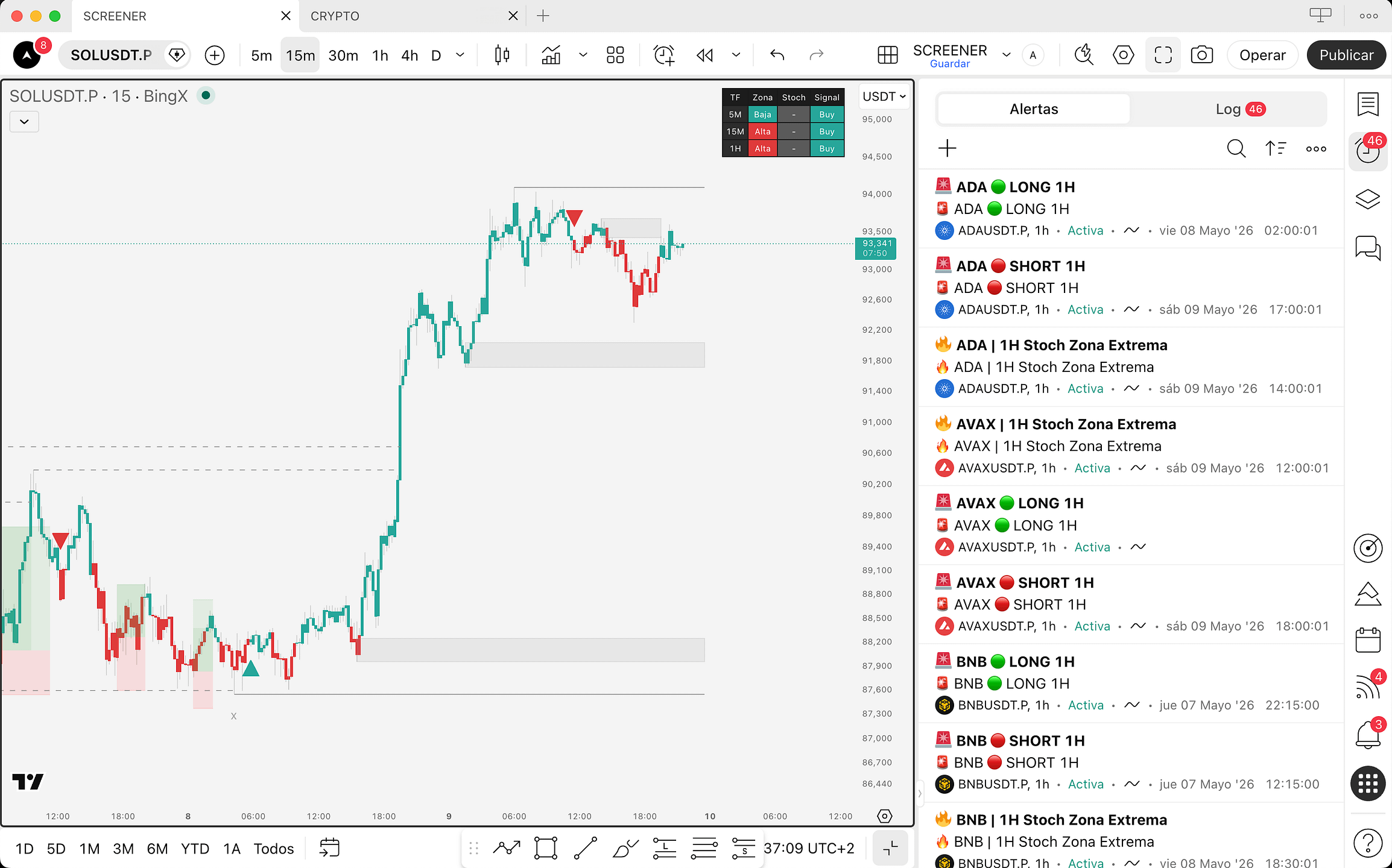The width and height of the screenshot is (1392, 868).
Task: Open the alerts more options menu
Action: (1316, 148)
